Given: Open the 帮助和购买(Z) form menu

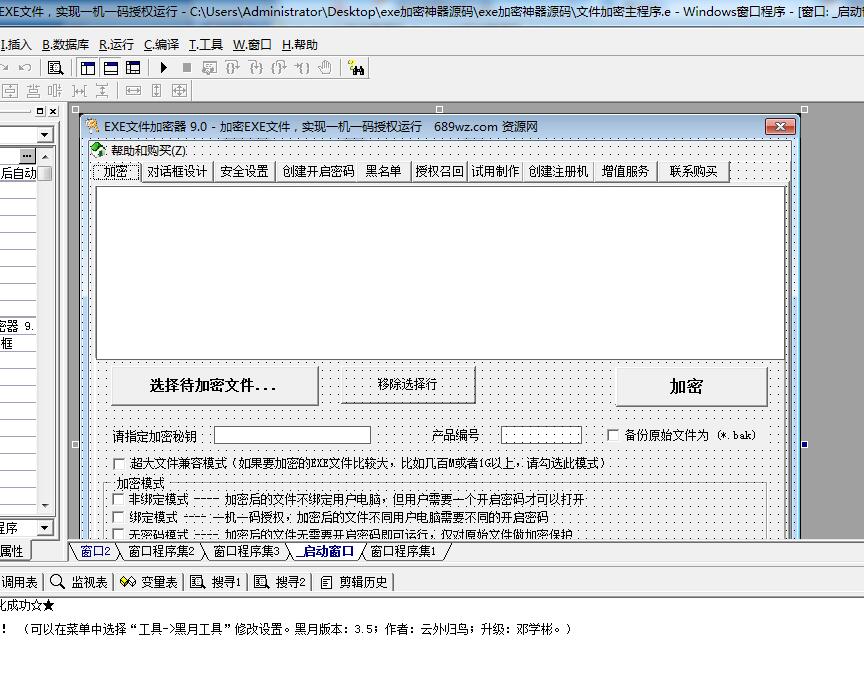Looking at the screenshot, I should tap(139, 150).
